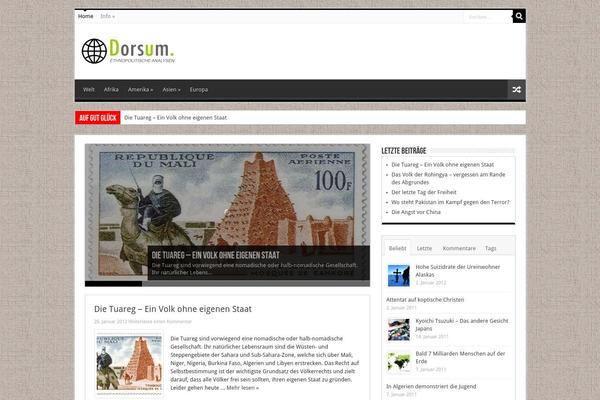The height and width of the screenshot is (400, 600).
Task: Click the search magnifier icon
Action: pos(519,16)
